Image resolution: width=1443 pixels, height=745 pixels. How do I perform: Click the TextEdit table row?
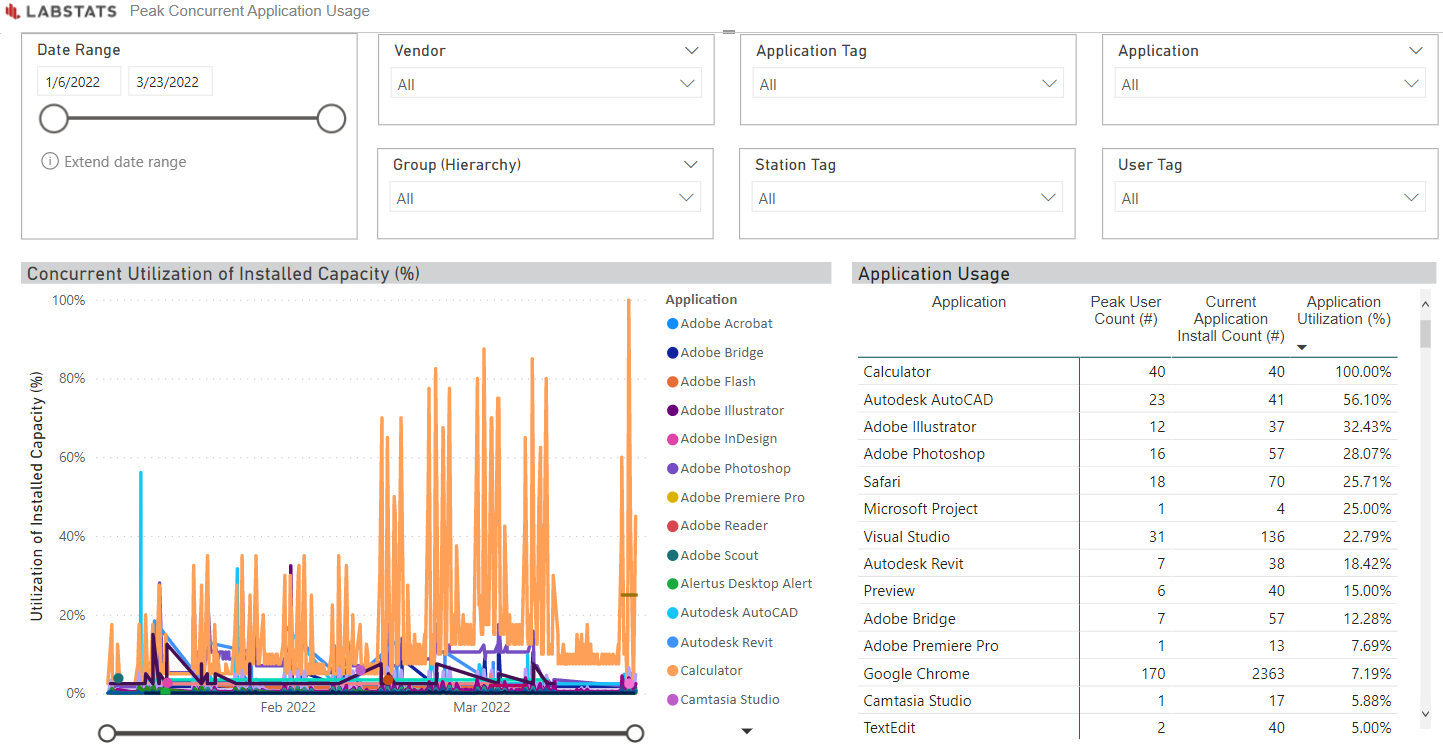1128,728
